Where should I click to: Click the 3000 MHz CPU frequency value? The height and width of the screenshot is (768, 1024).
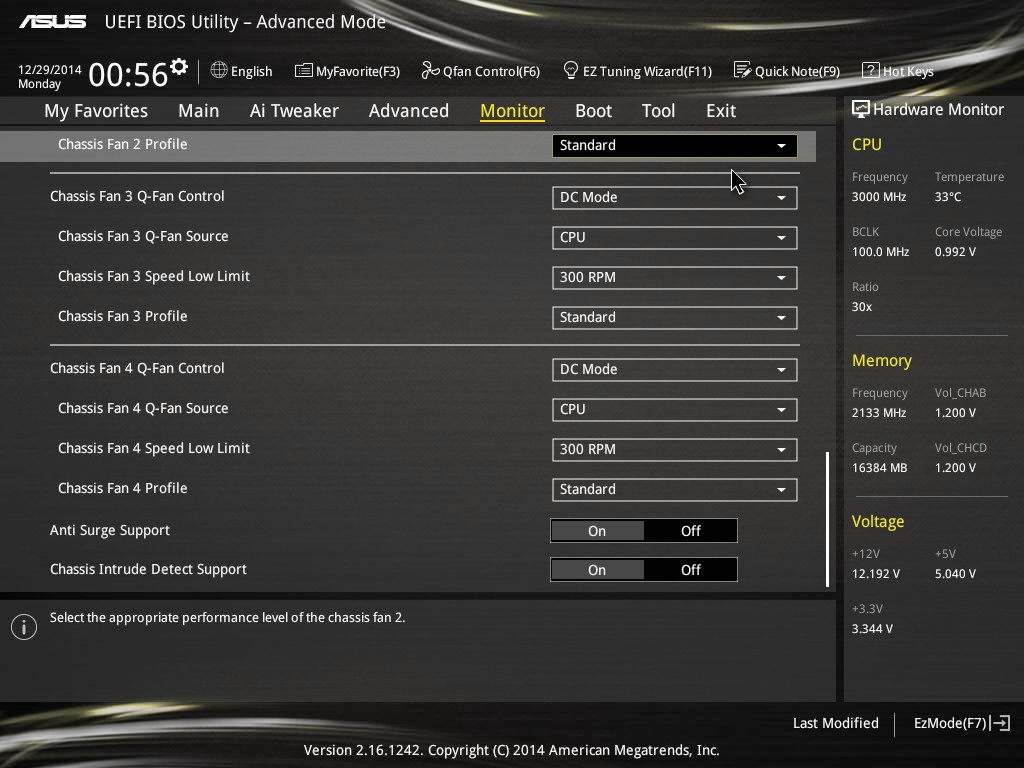click(x=879, y=197)
